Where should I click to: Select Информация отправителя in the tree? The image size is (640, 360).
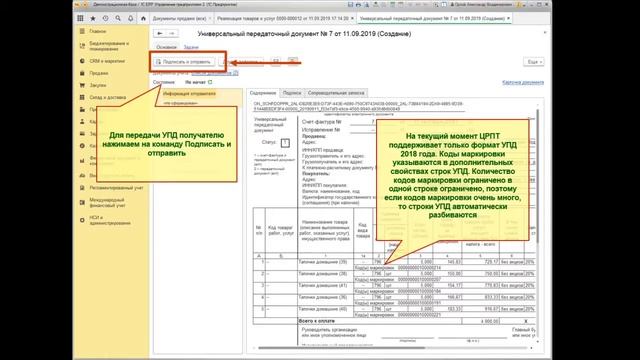189,93
